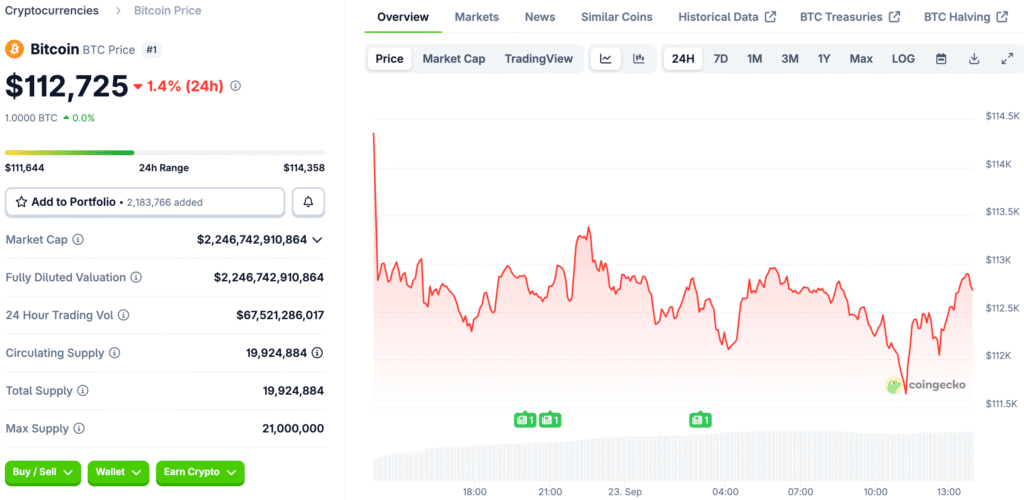Click the volume bars below the chart
1024x500 pixels.
(673, 456)
